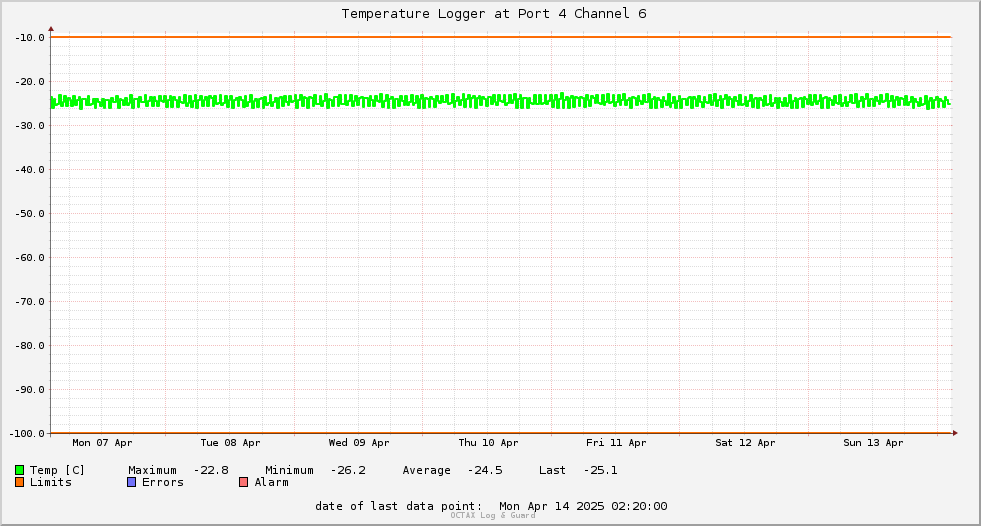Screen dimensions: 981x526
Task: Click the 'Sun 13 Apr' axis label
Action: click(873, 443)
